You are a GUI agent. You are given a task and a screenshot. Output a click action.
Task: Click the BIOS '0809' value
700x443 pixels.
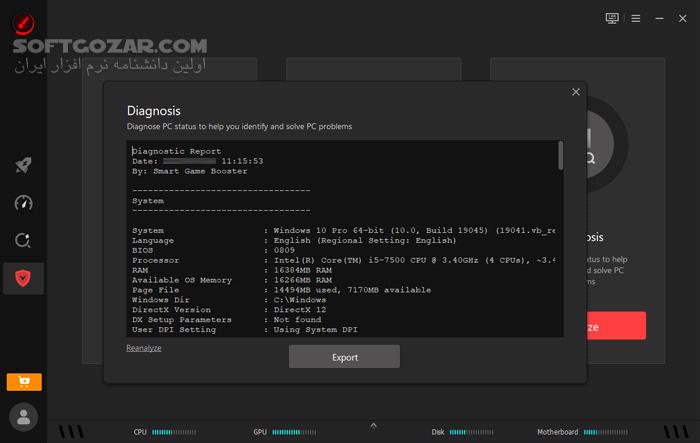point(284,250)
